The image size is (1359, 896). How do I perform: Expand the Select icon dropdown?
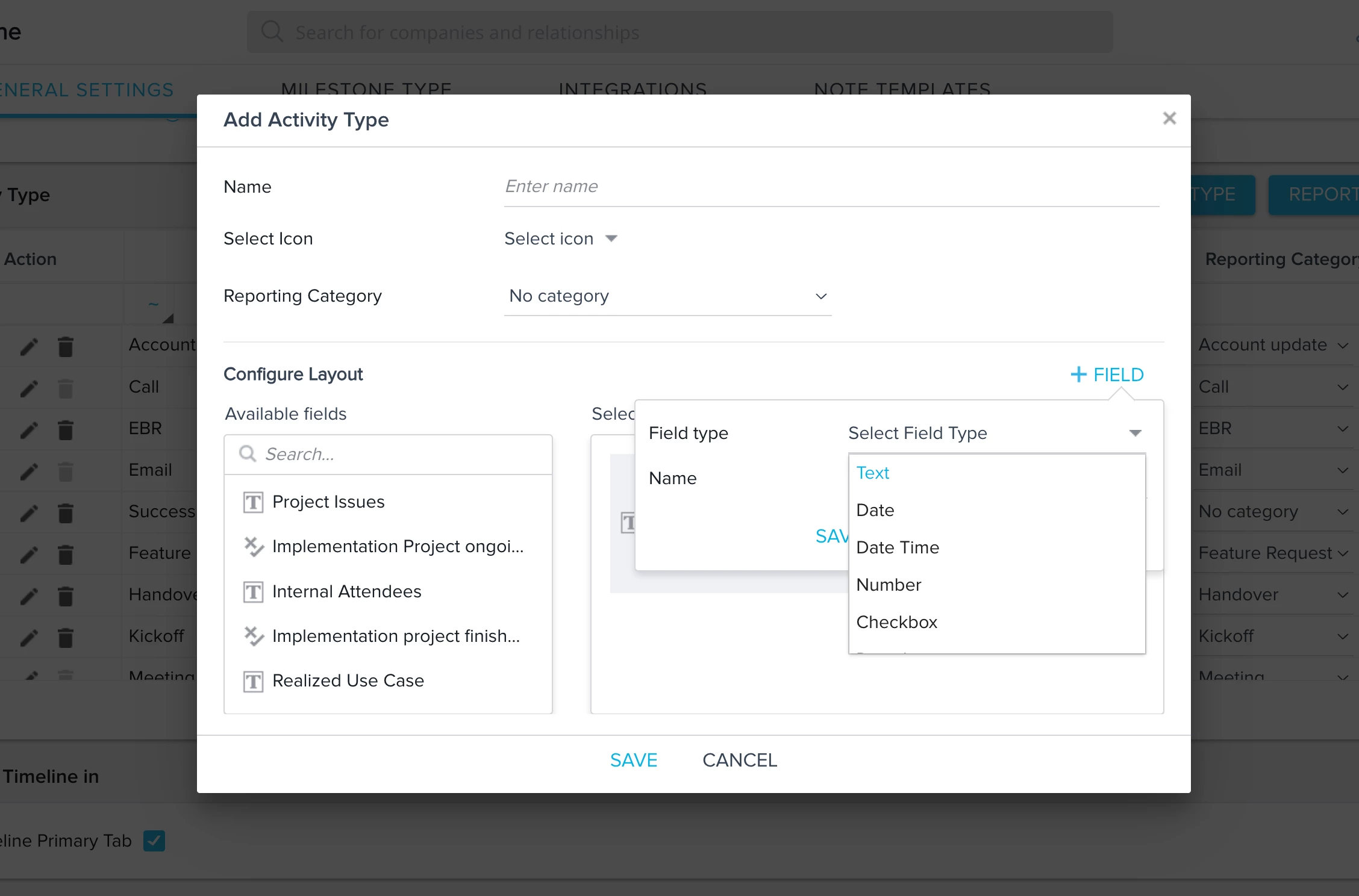point(561,238)
